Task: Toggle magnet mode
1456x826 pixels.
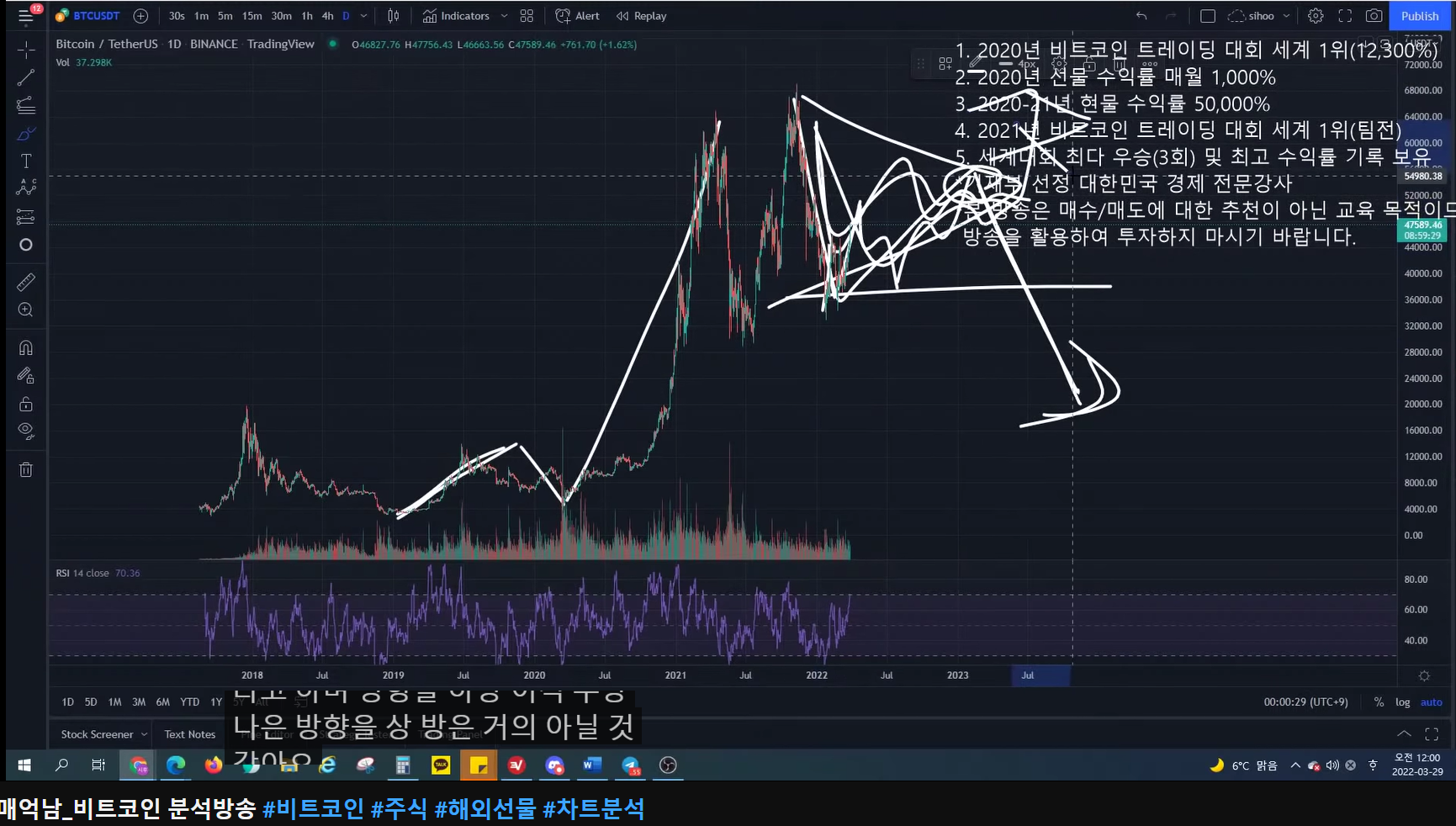Action: 26,347
